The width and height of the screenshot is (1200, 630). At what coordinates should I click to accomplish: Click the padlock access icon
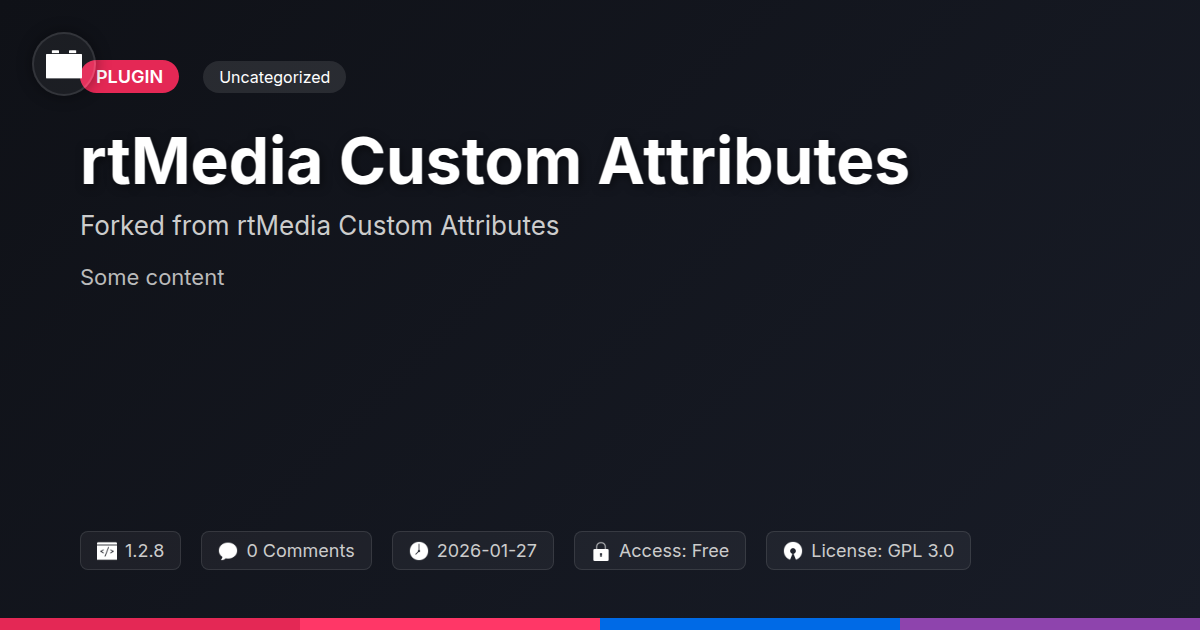[x=601, y=551]
